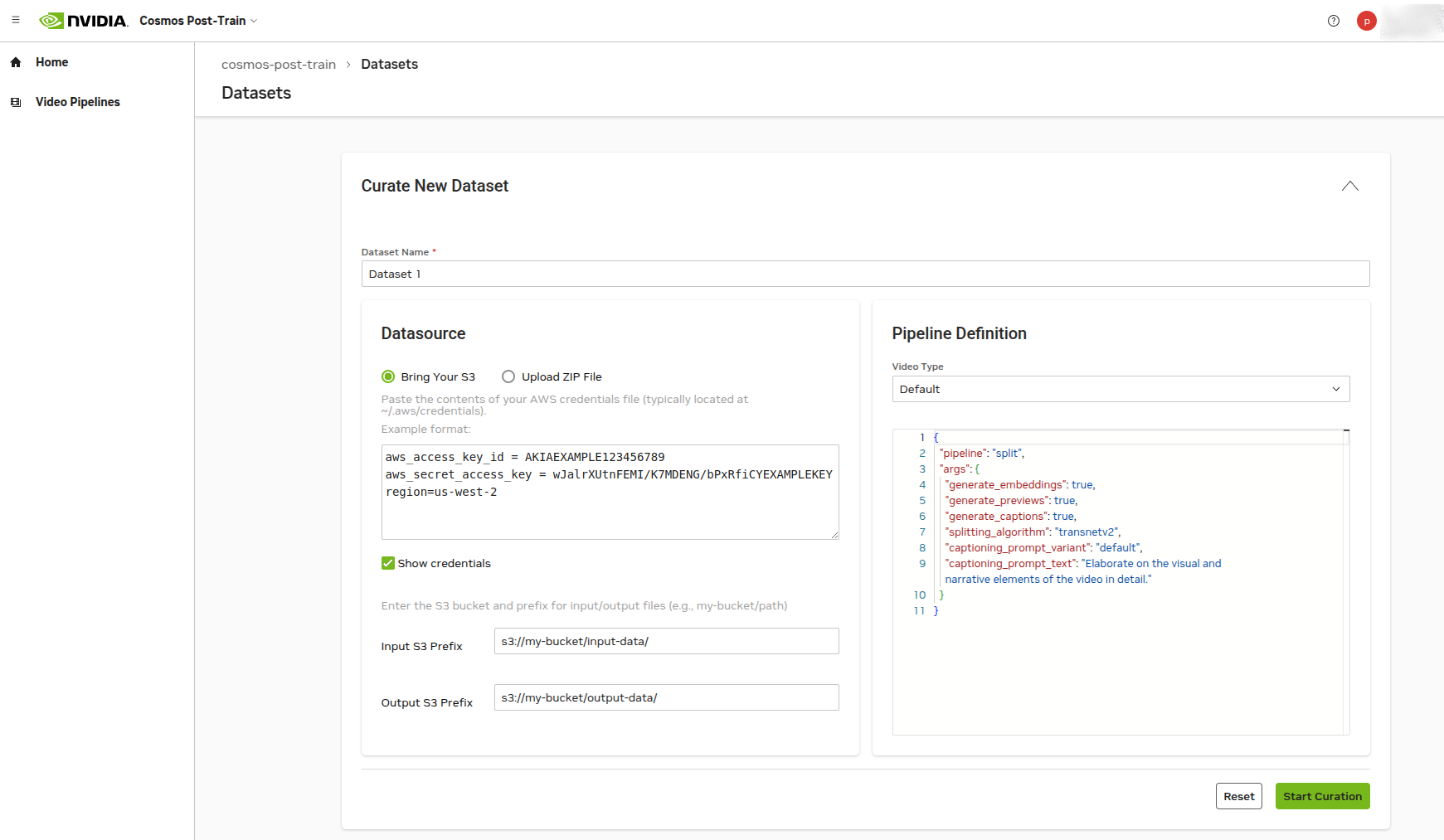The height and width of the screenshot is (840, 1444).
Task: Click the "generate_captions" line in the JSON
Action: pos(1010,516)
